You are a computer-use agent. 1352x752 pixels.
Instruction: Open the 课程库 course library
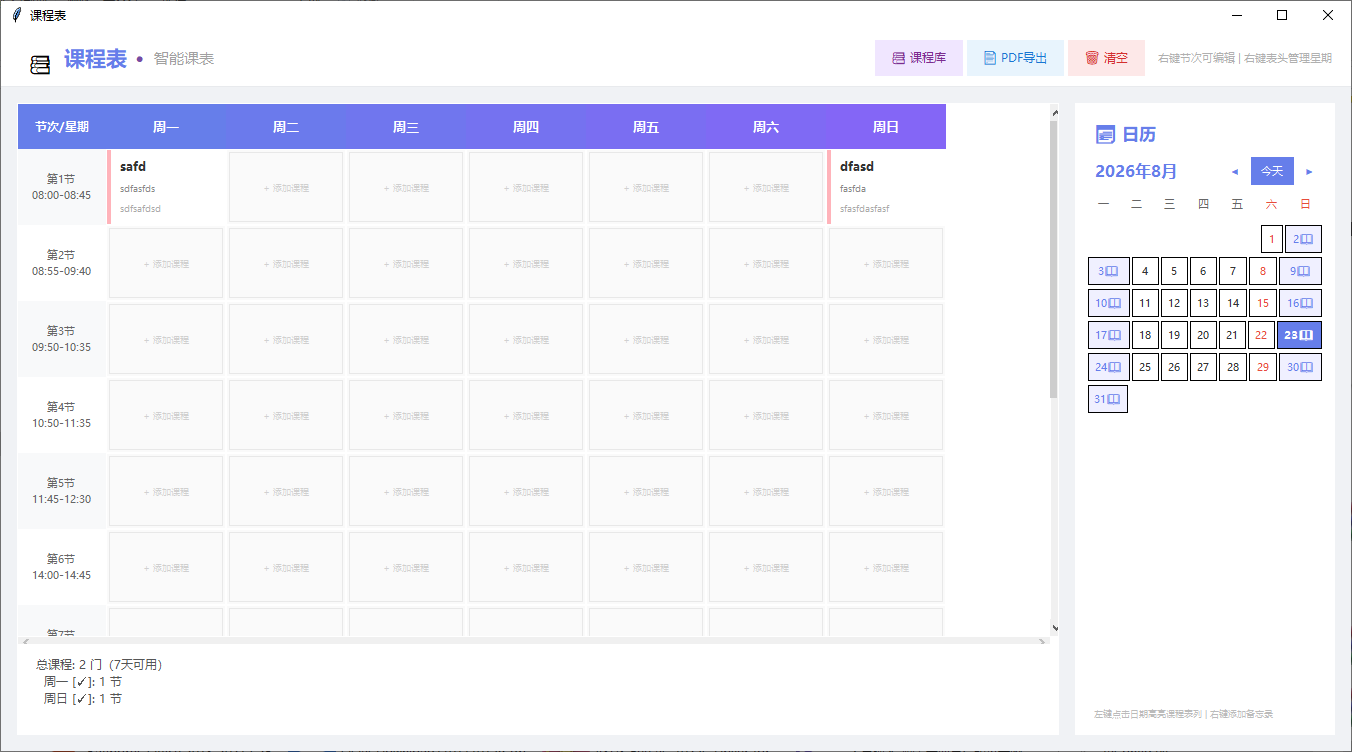(x=919, y=58)
